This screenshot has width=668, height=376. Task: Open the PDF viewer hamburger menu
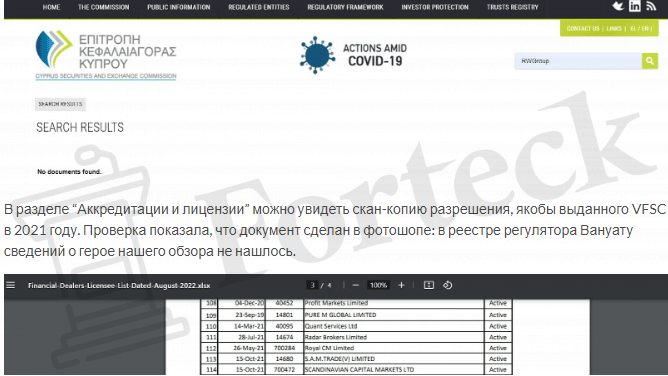[11, 285]
